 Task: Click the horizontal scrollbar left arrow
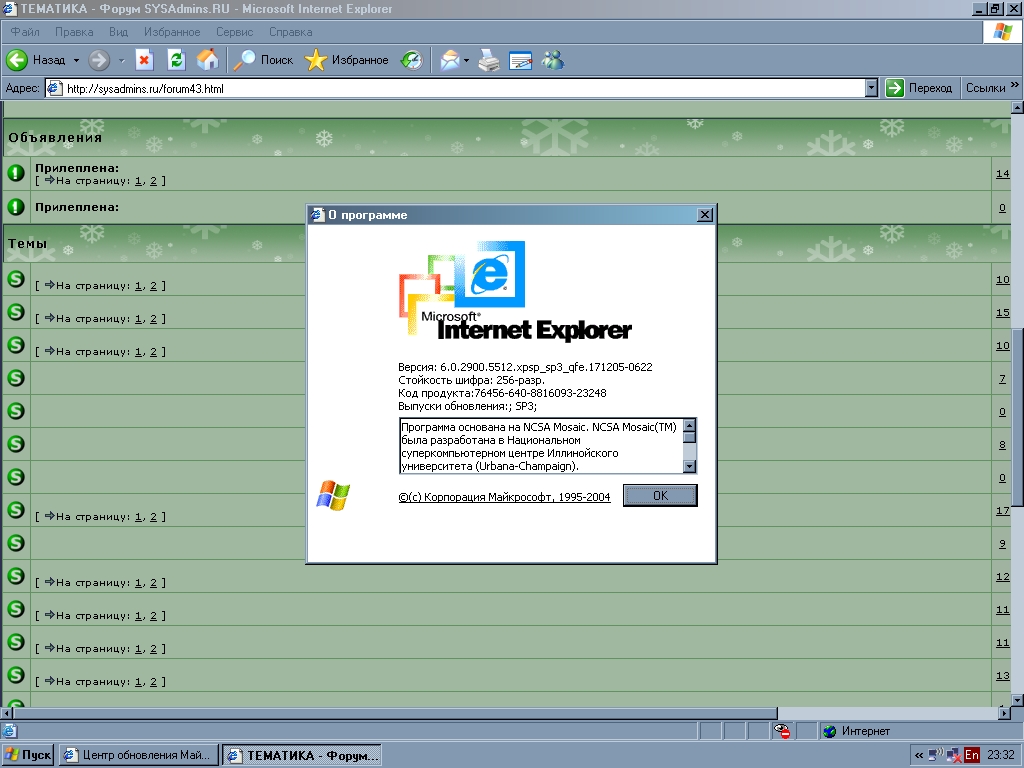[x=7, y=713]
